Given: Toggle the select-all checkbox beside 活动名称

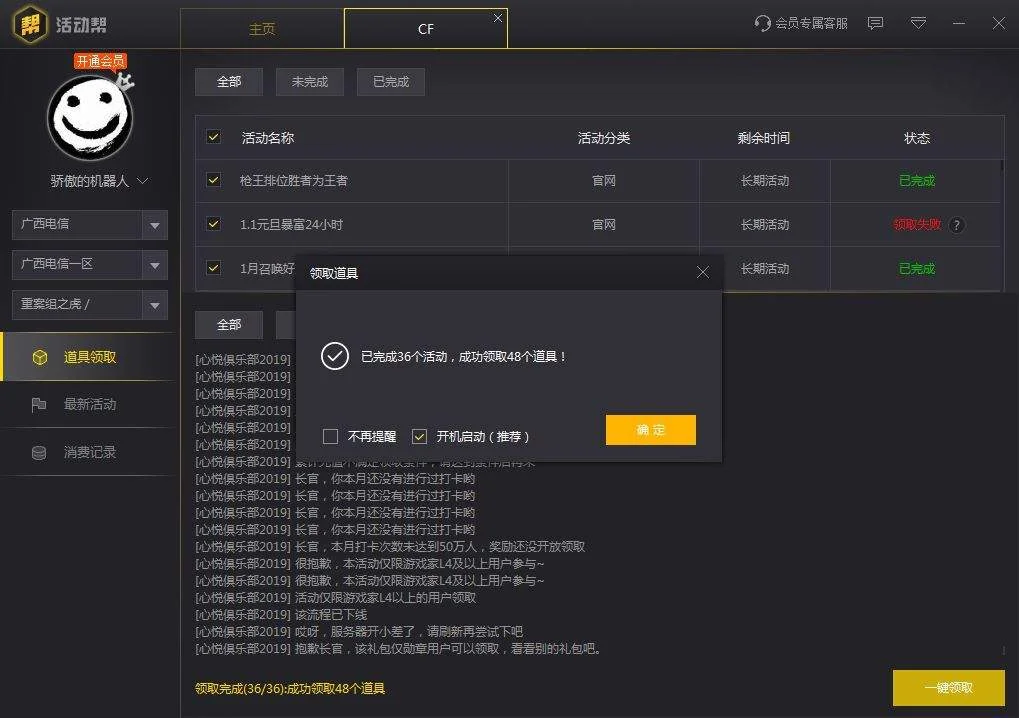Looking at the screenshot, I should (x=213, y=136).
